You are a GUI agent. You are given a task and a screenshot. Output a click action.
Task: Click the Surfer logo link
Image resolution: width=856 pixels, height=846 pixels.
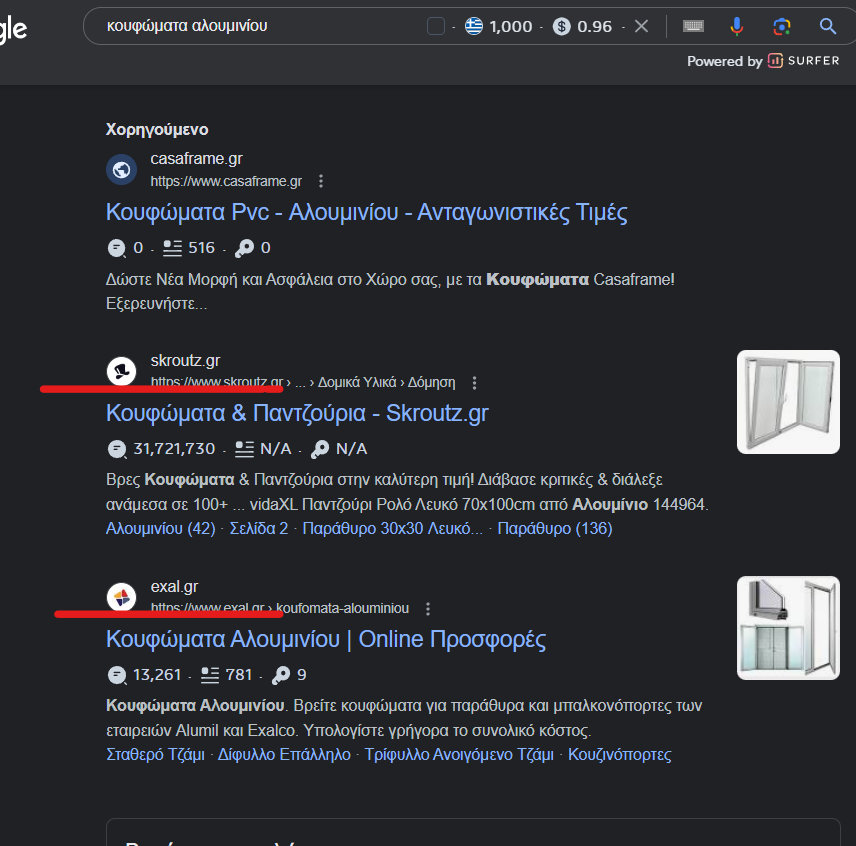(803, 61)
